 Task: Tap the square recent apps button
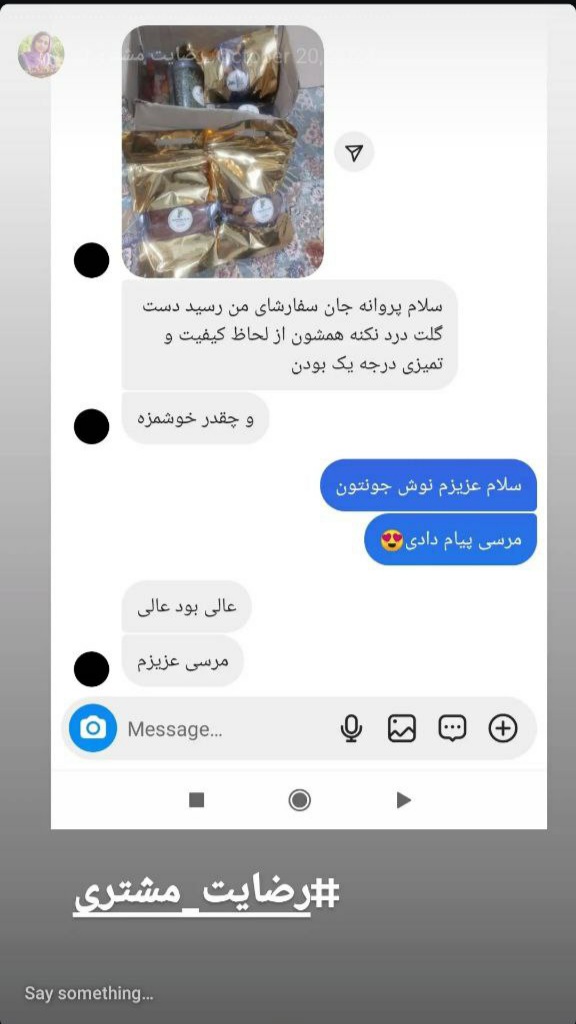(x=197, y=799)
